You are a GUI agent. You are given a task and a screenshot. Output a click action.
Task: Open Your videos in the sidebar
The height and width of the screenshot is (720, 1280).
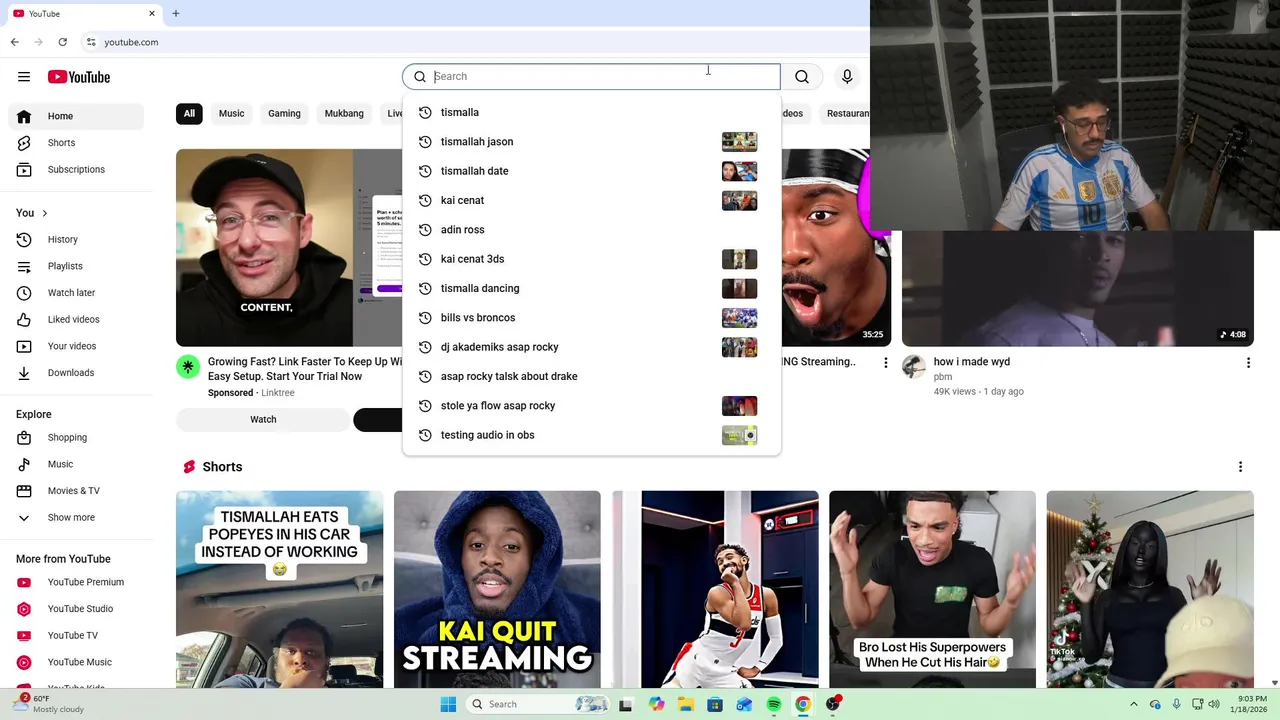point(76,346)
